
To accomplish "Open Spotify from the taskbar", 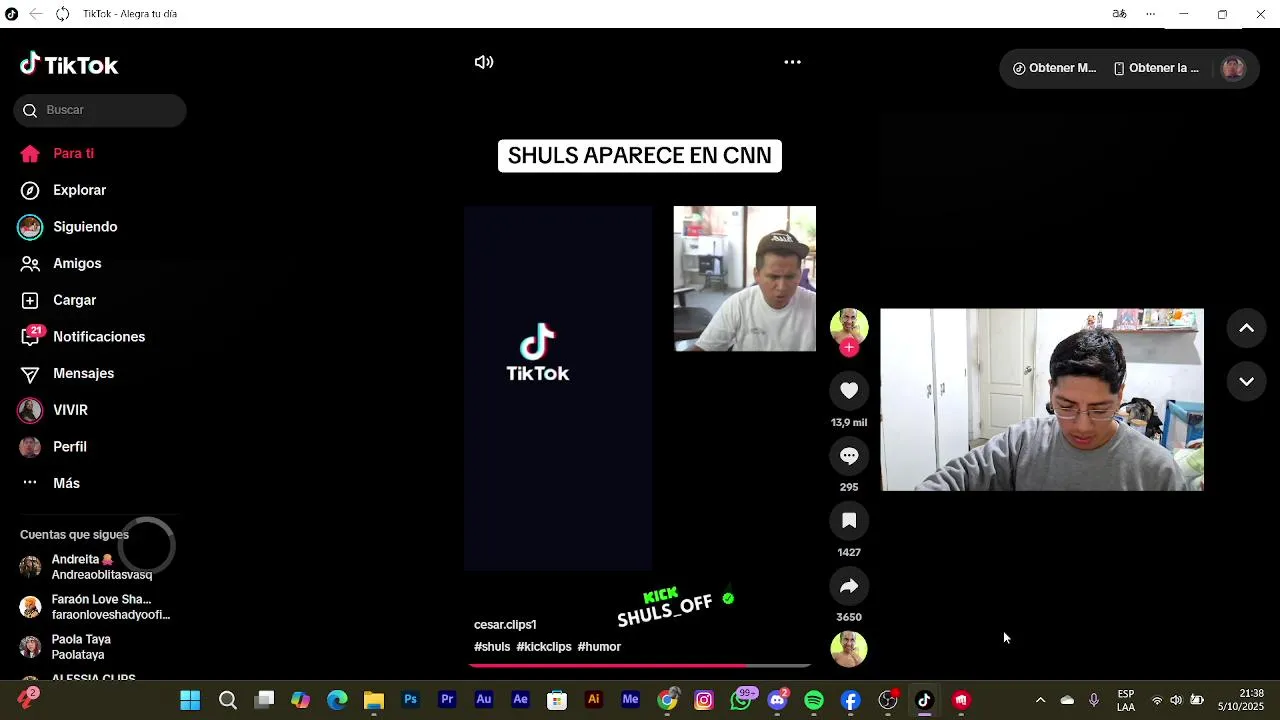I will (814, 700).
